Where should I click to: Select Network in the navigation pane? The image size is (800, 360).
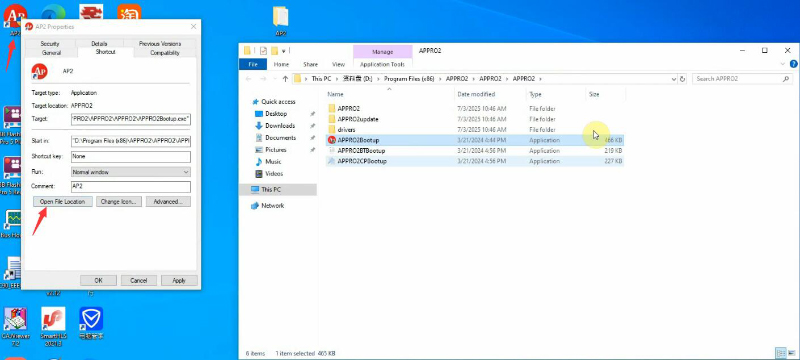[x=272, y=205]
